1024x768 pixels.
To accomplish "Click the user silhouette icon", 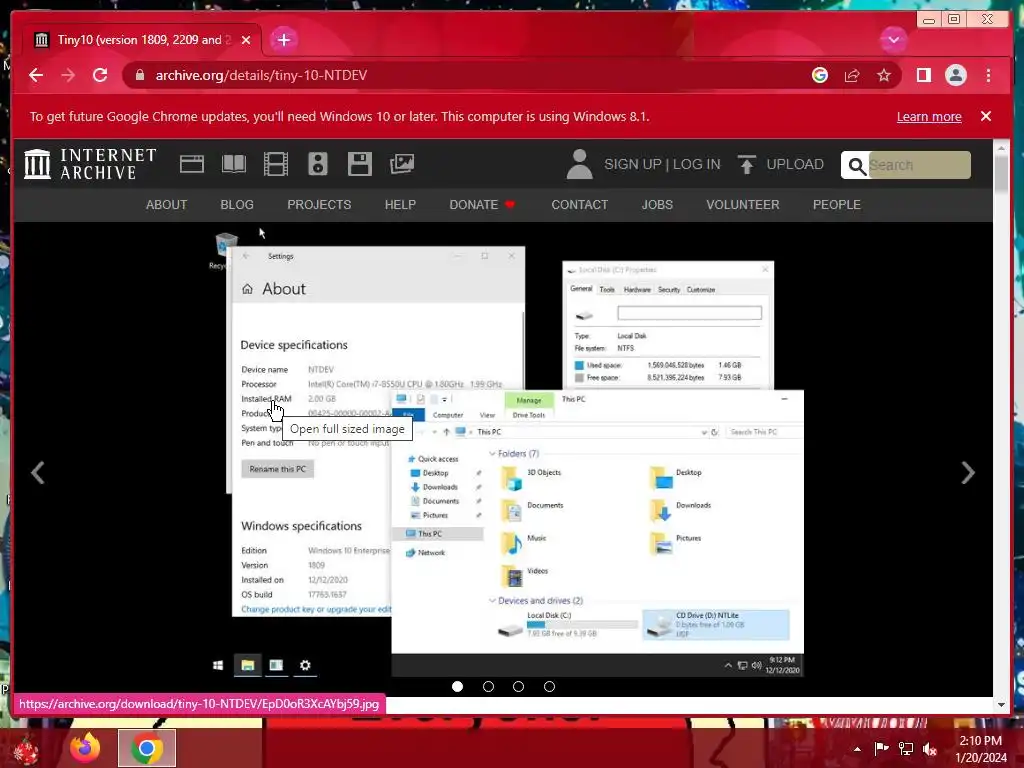I will (x=579, y=164).
